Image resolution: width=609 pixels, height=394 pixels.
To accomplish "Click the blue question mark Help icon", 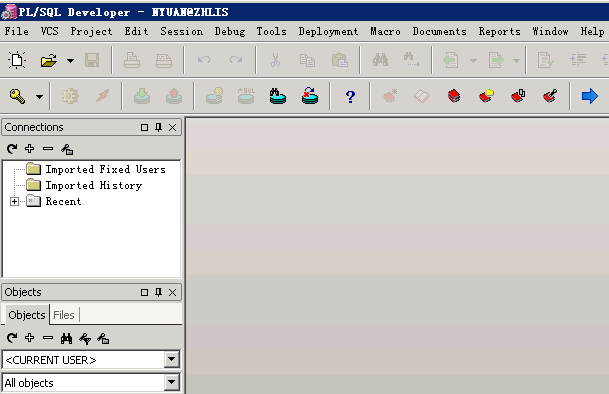I will pos(350,96).
